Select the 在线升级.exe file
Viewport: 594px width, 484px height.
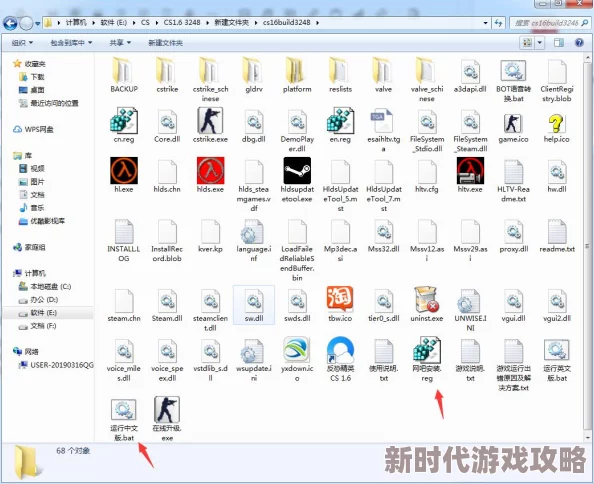(167, 419)
